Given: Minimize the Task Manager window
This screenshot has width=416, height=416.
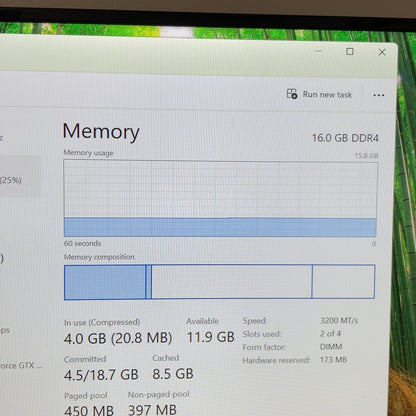Looking at the screenshot, I should (x=319, y=51).
